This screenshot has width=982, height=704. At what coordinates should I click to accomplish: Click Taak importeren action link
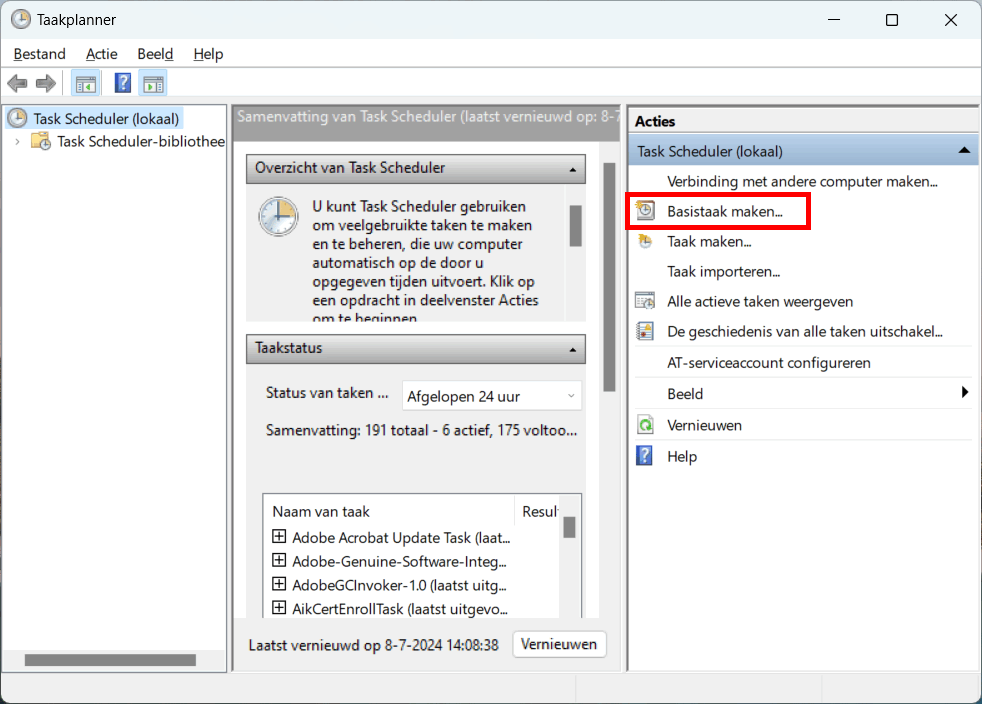(723, 271)
